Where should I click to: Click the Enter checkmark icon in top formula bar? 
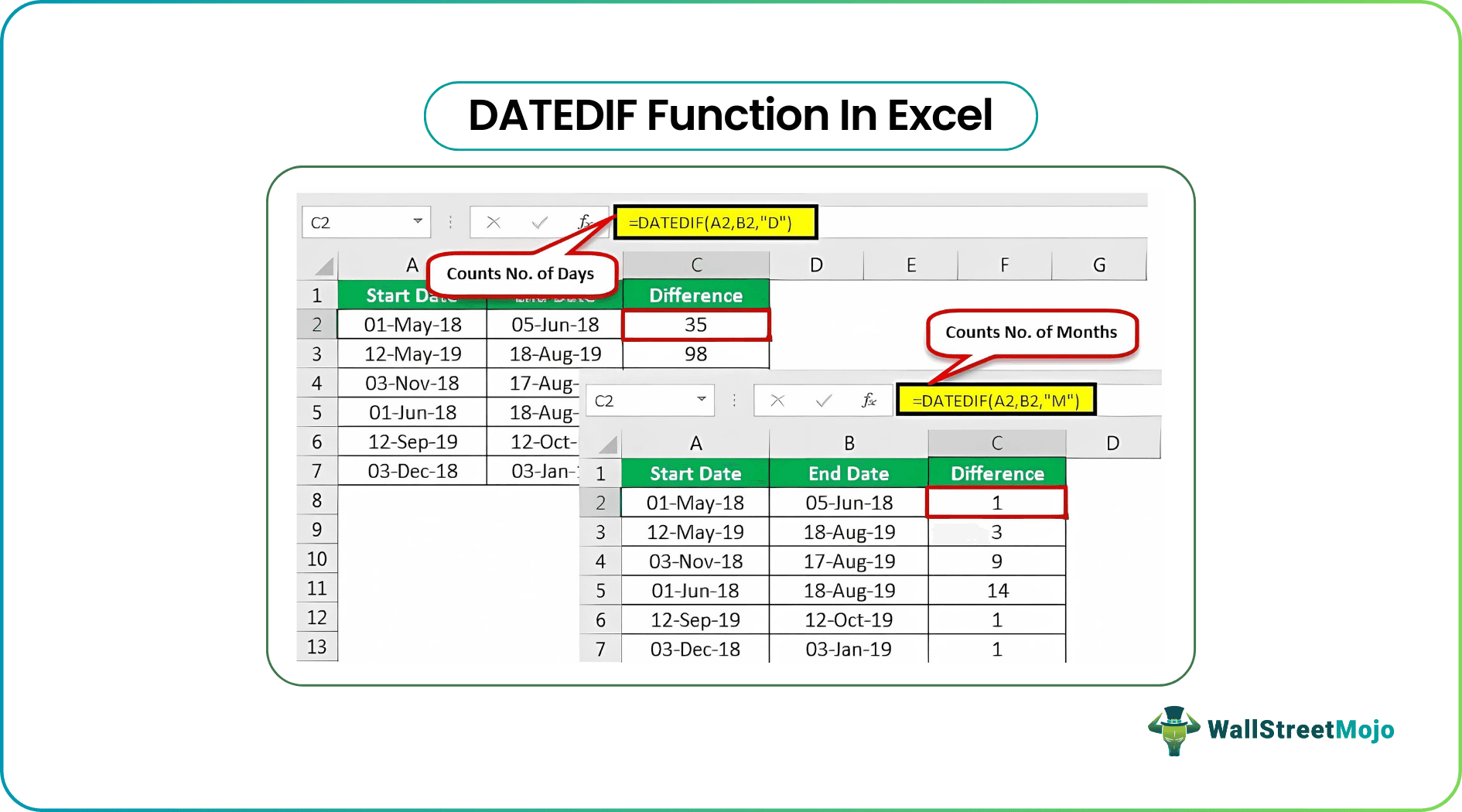(538, 222)
